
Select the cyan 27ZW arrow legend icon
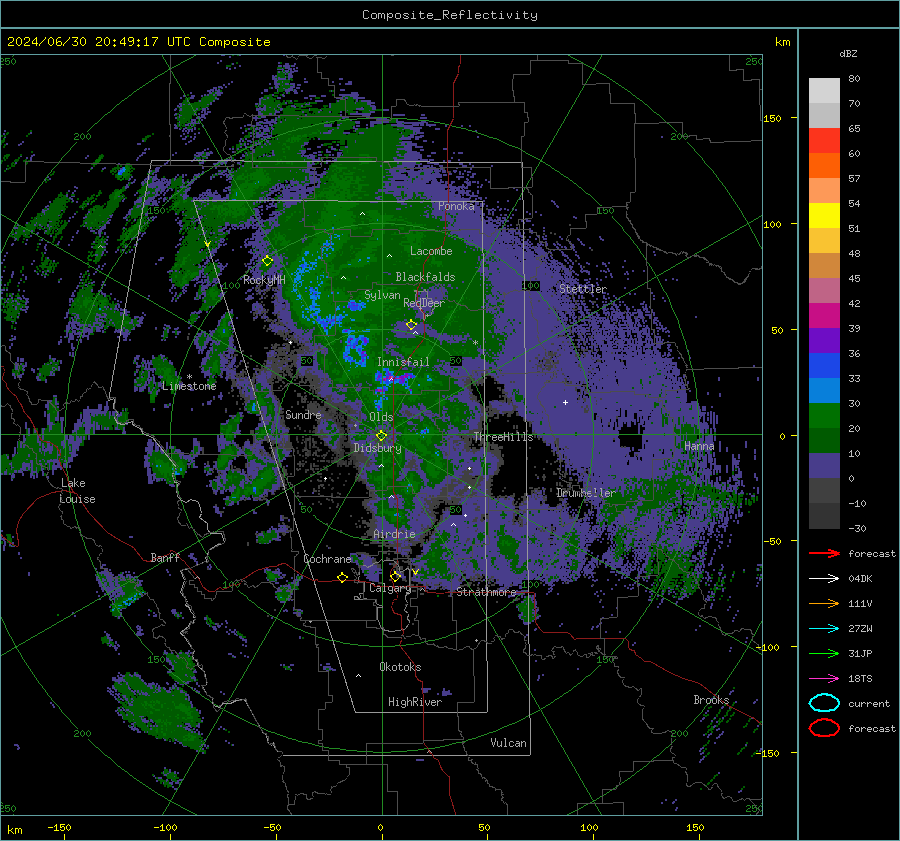(x=824, y=629)
